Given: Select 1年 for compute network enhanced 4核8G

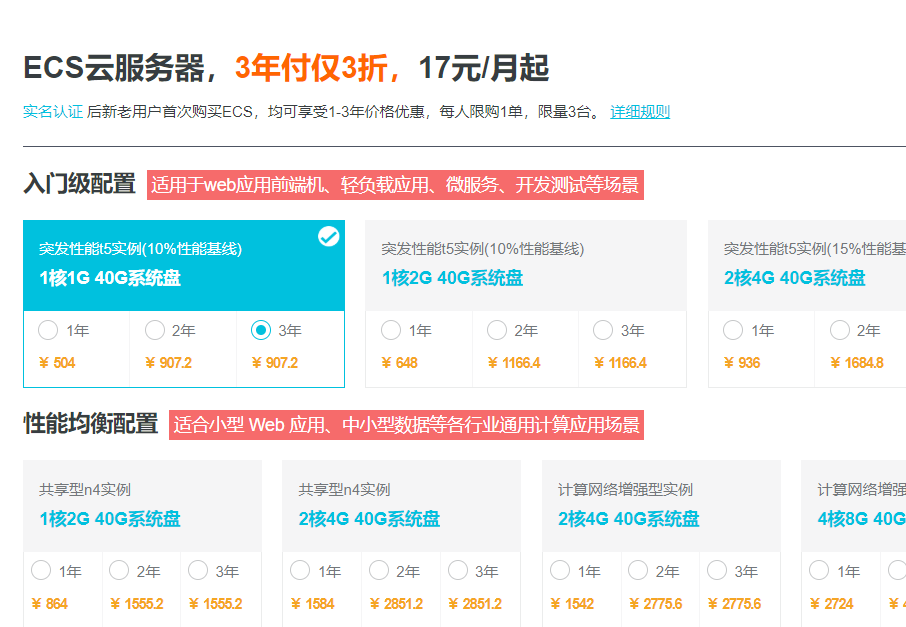Looking at the screenshot, I should (819, 571).
